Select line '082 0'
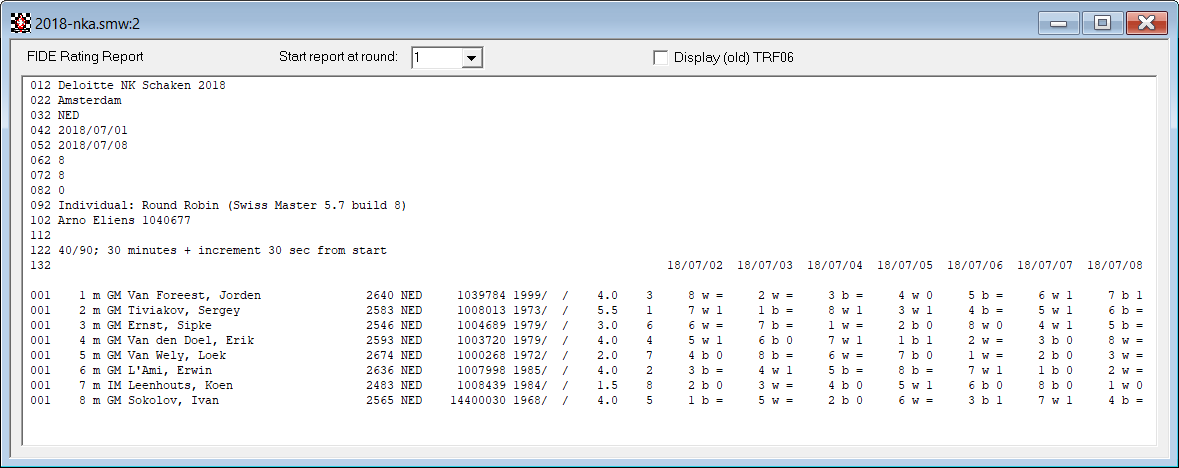Screen dimensions: 1179x468 (47, 190)
